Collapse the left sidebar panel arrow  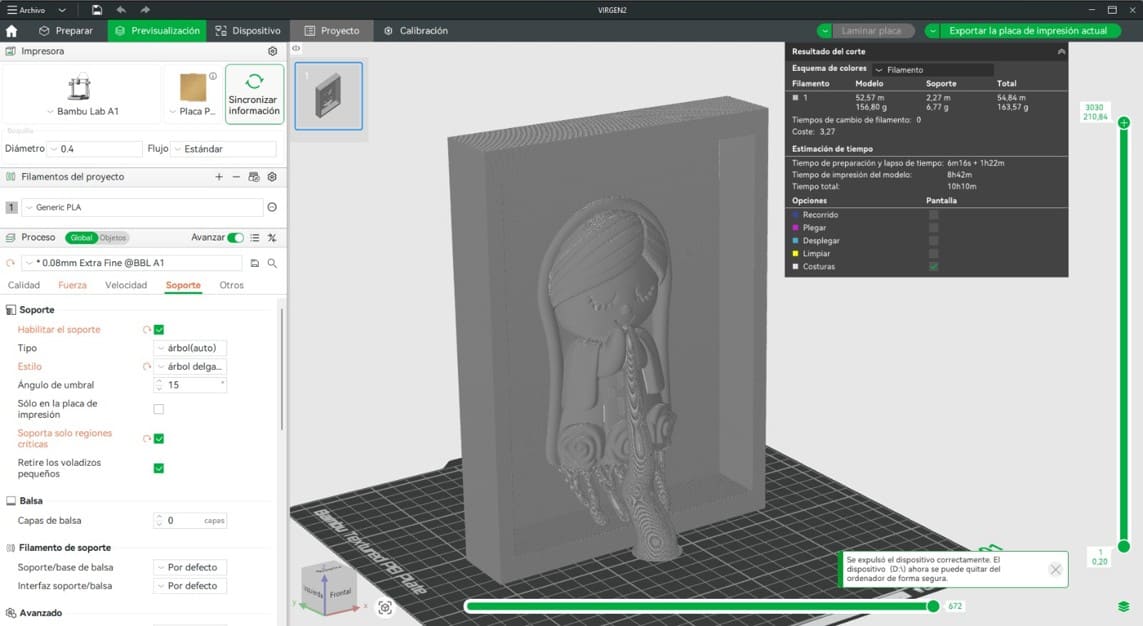[296, 48]
